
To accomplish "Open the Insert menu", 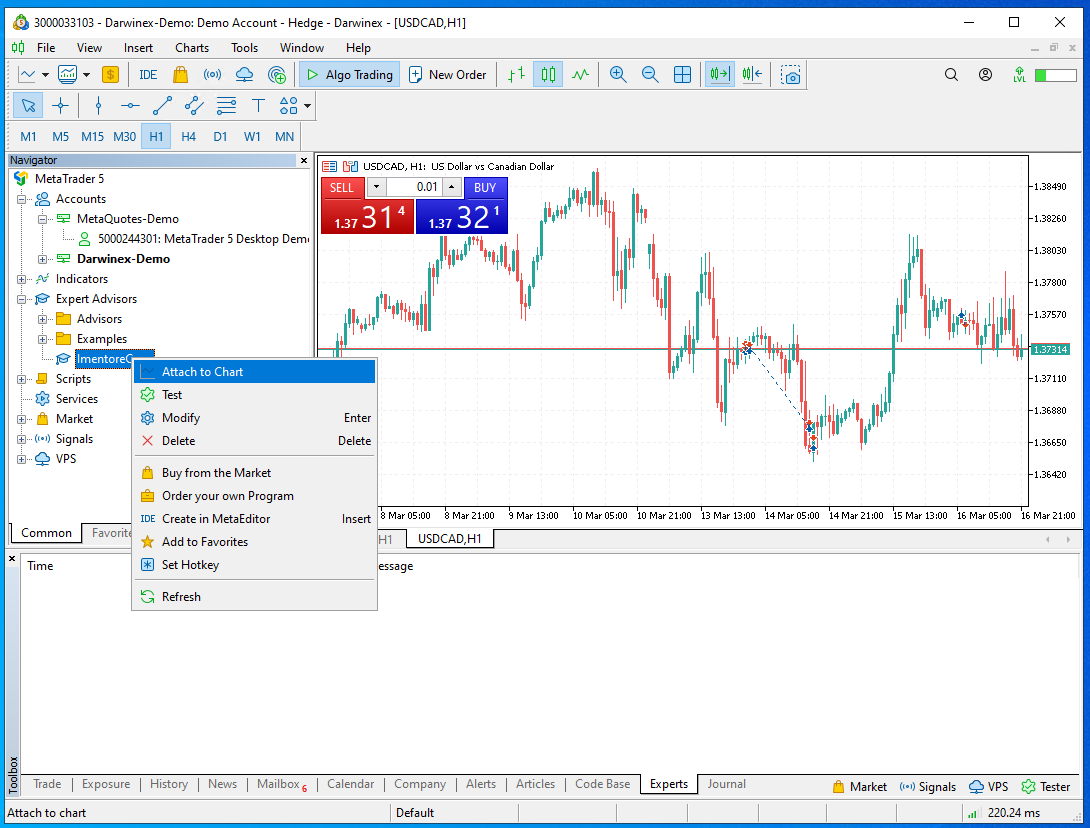I will tap(138, 48).
